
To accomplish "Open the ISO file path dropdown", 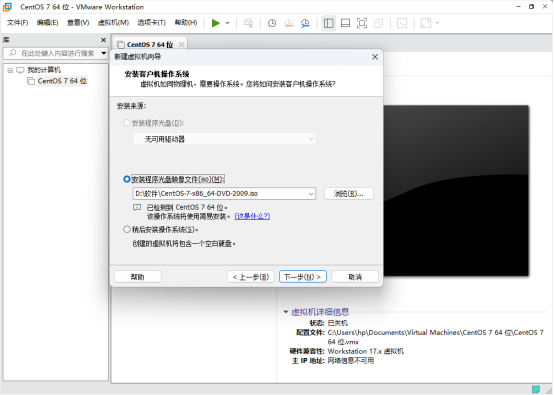I will pyautogui.click(x=311, y=194).
